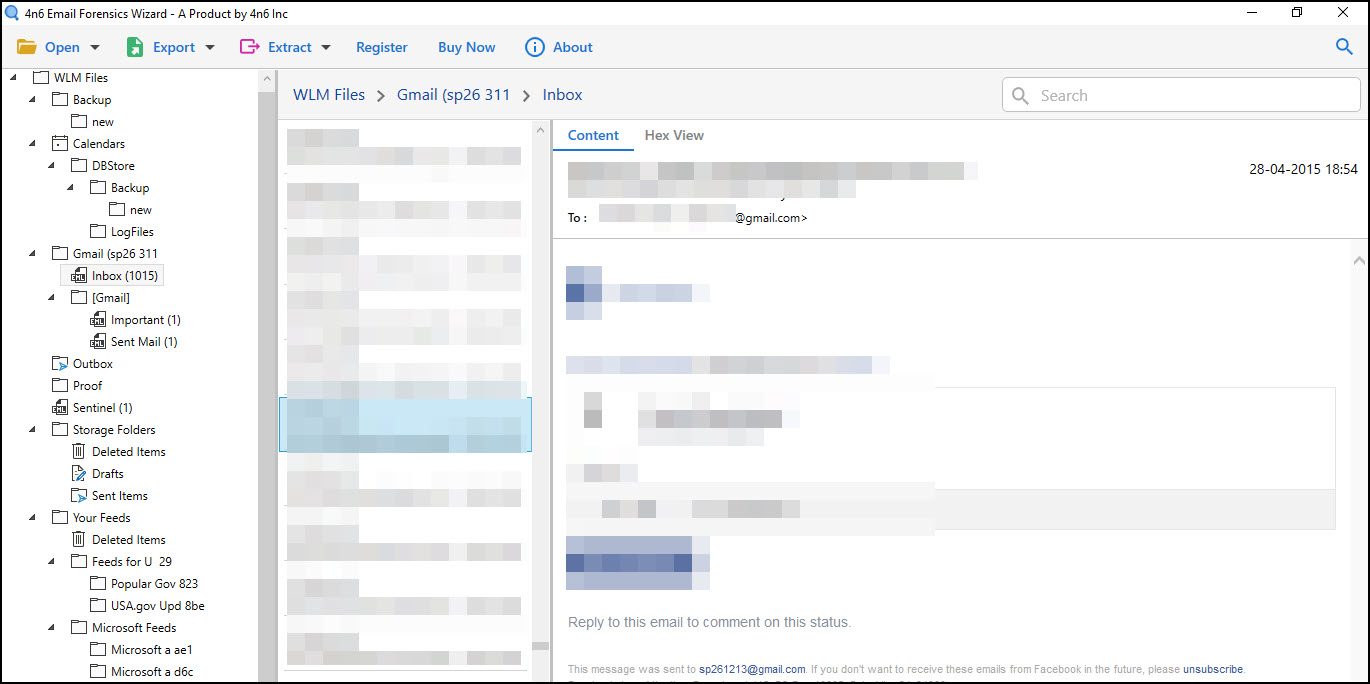The height and width of the screenshot is (684, 1370).
Task: Click the folder tree scrollbar up arrow
Action: (267, 79)
